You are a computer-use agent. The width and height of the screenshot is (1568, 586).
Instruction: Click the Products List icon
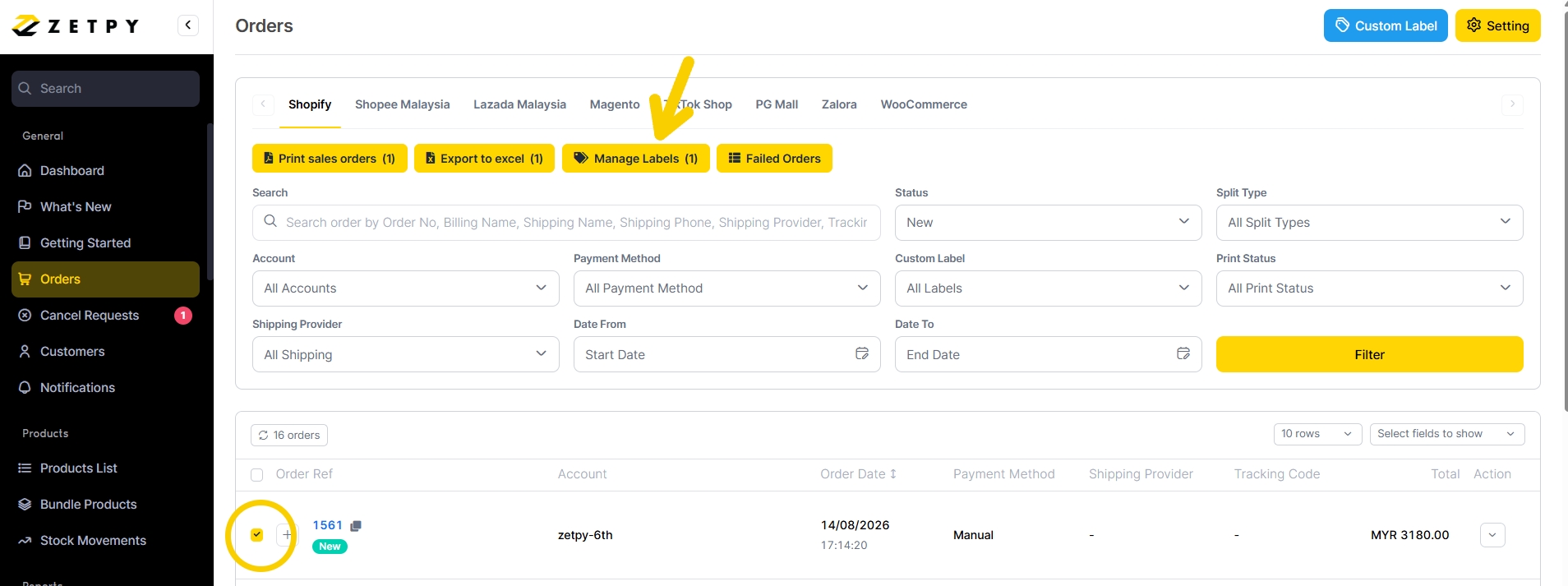25,468
